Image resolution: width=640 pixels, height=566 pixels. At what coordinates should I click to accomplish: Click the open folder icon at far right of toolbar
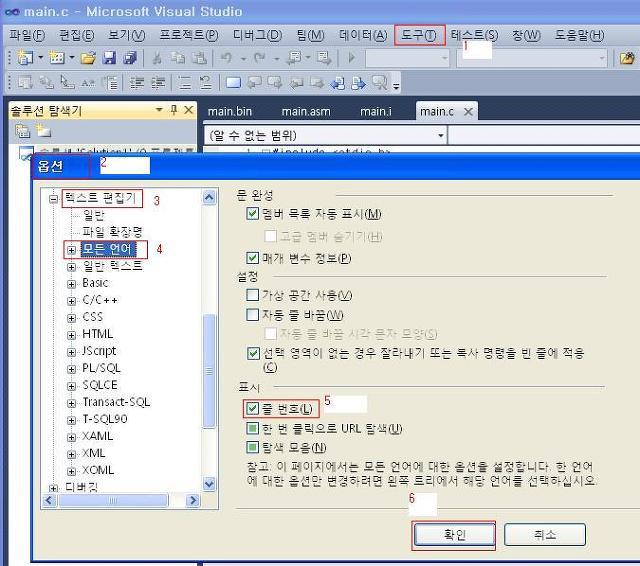click(627, 58)
